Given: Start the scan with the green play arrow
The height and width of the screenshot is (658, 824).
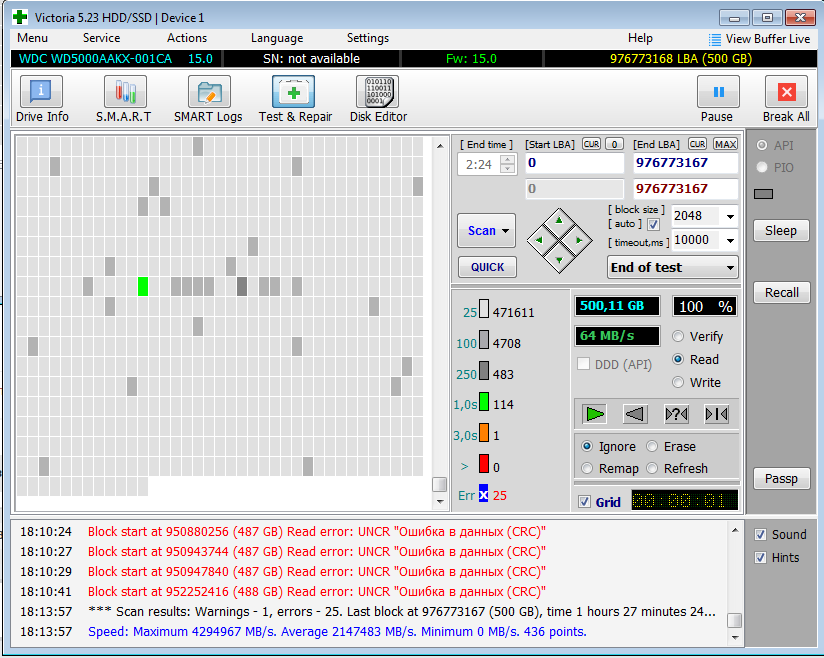Looking at the screenshot, I should [x=593, y=414].
